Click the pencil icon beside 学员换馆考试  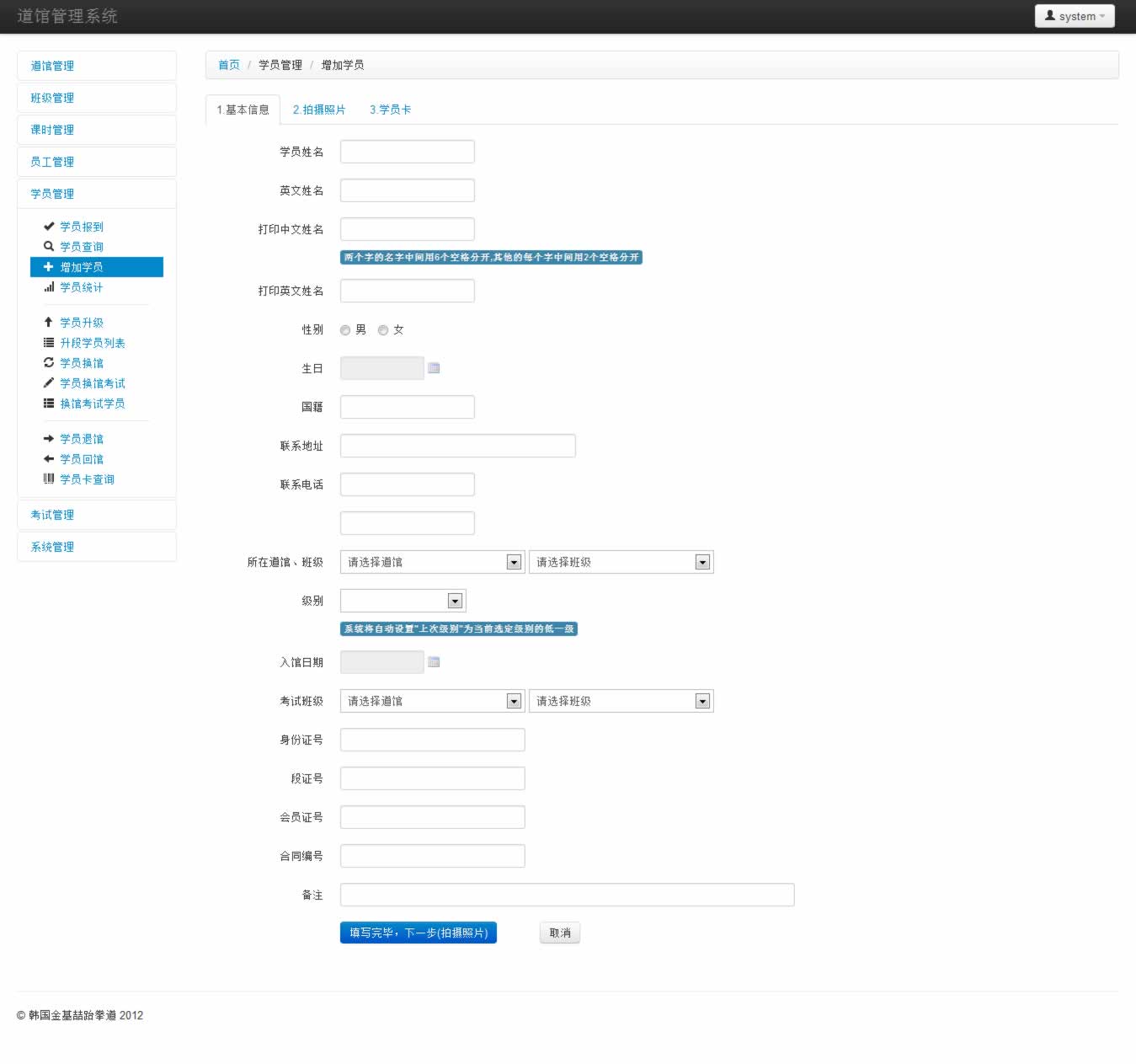click(49, 383)
